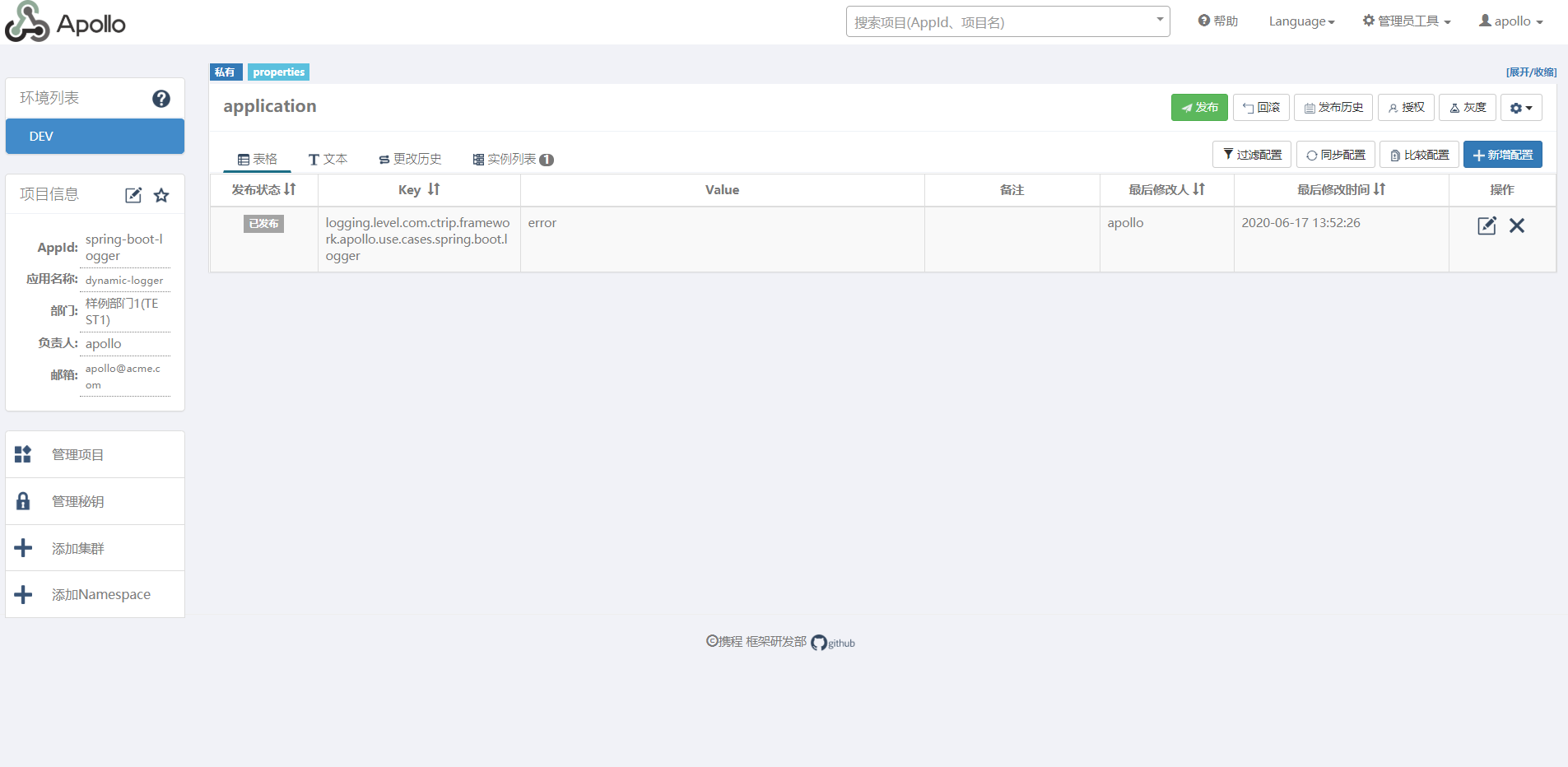Open the 管理员工具 dropdown
Screen dimensions: 1568x767
[x=1407, y=21]
